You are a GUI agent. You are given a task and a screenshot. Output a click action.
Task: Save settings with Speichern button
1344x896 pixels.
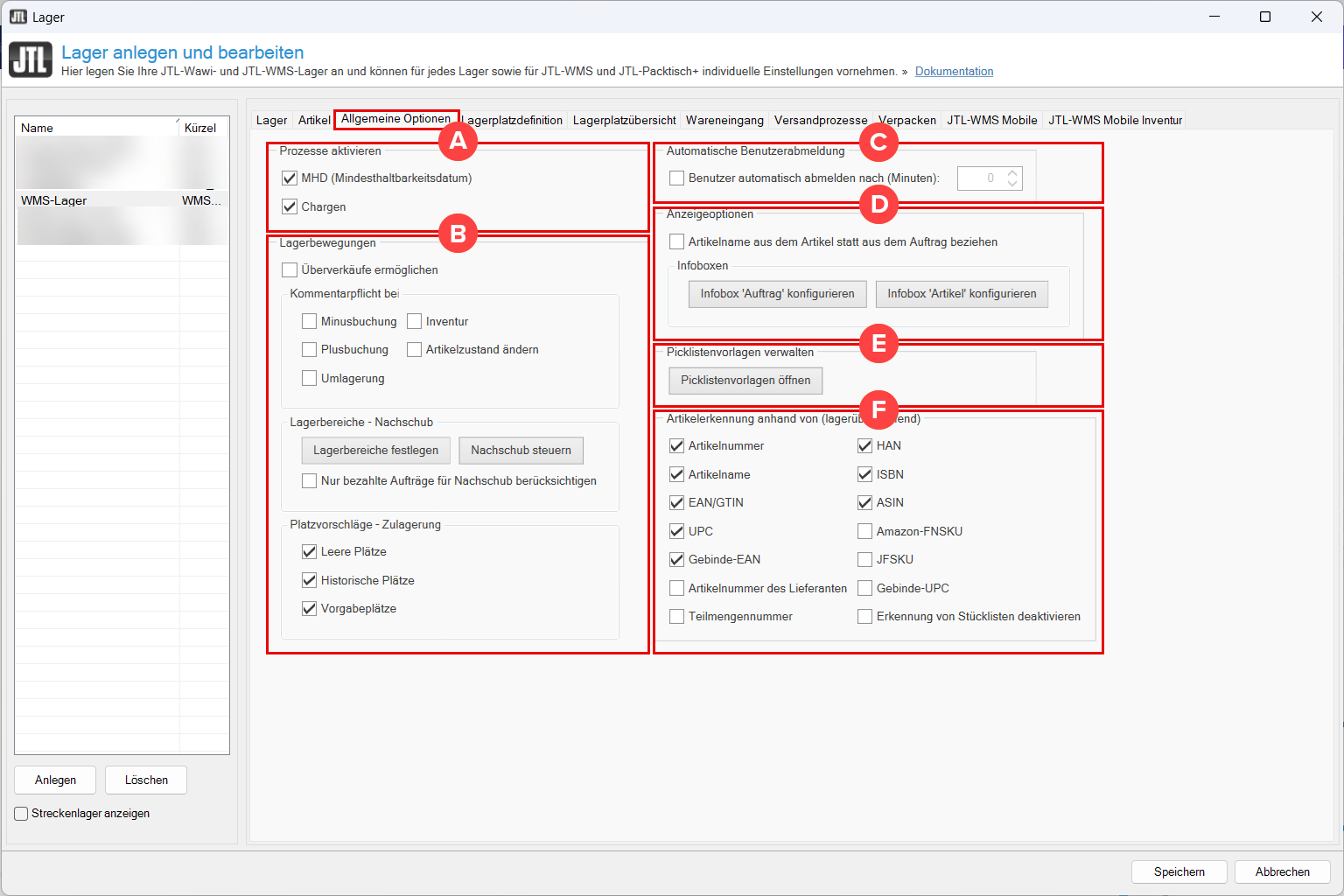click(x=1179, y=872)
